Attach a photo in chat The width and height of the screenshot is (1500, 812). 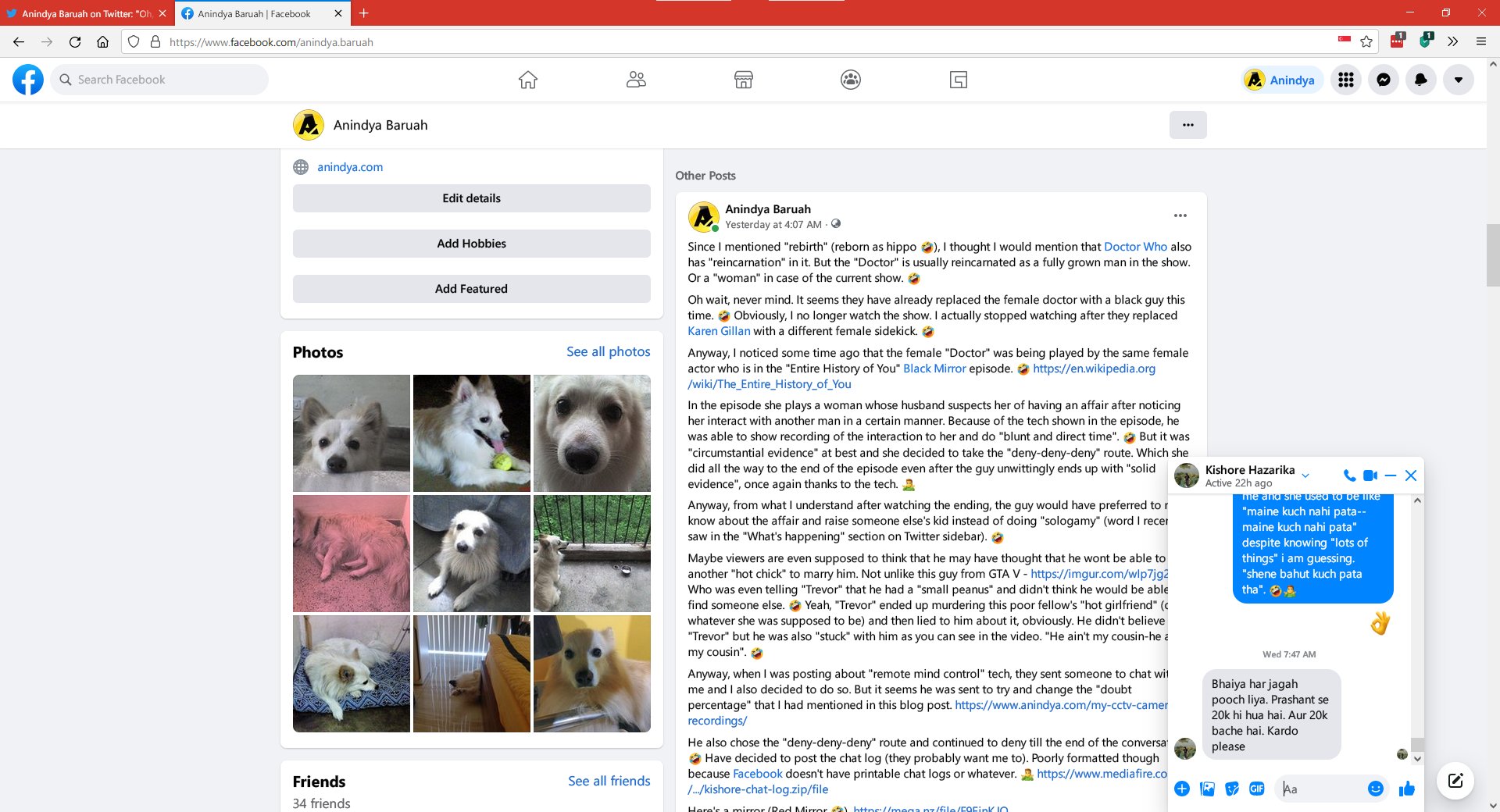click(1207, 789)
